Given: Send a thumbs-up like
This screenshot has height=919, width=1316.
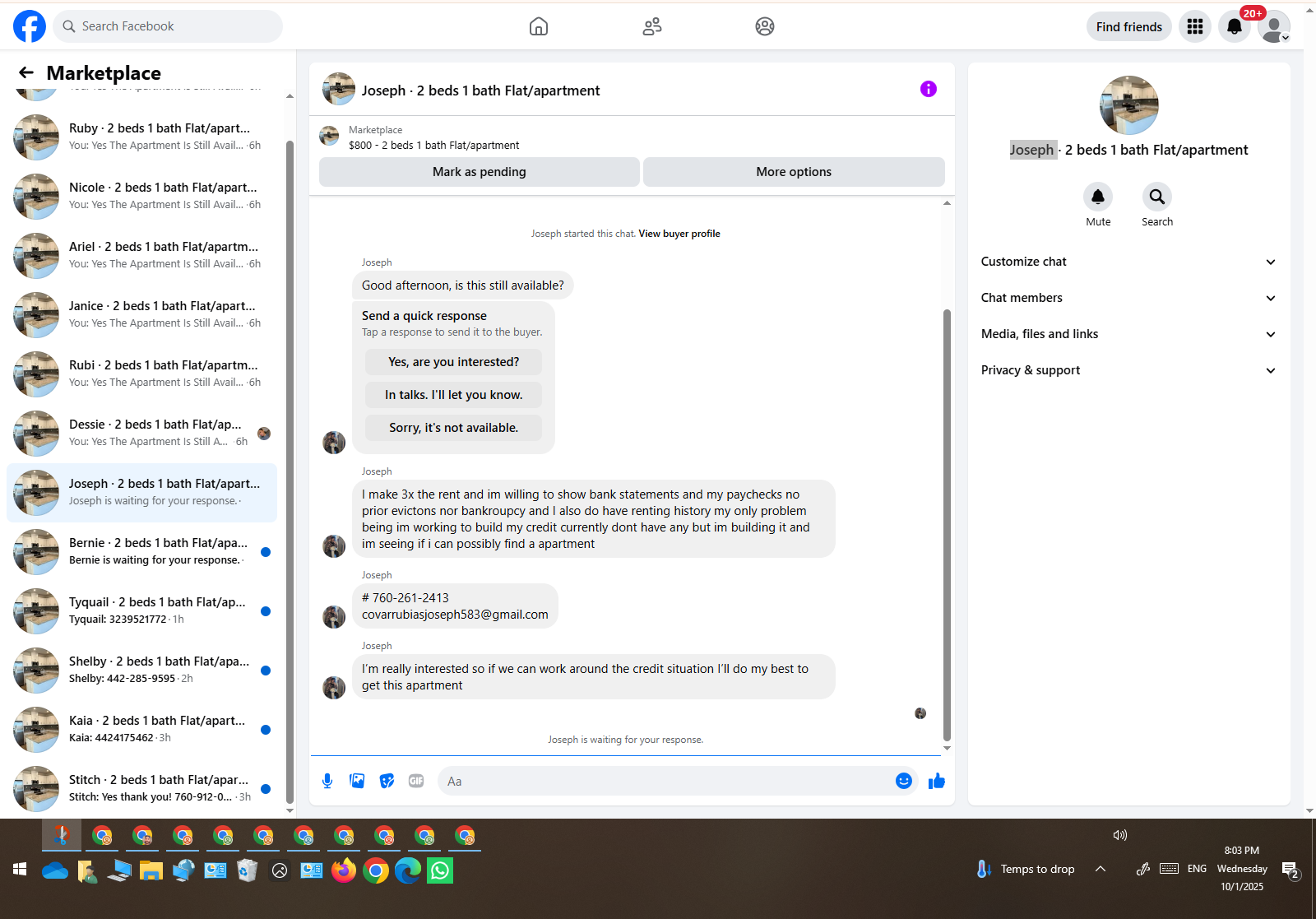Looking at the screenshot, I should [937, 781].
